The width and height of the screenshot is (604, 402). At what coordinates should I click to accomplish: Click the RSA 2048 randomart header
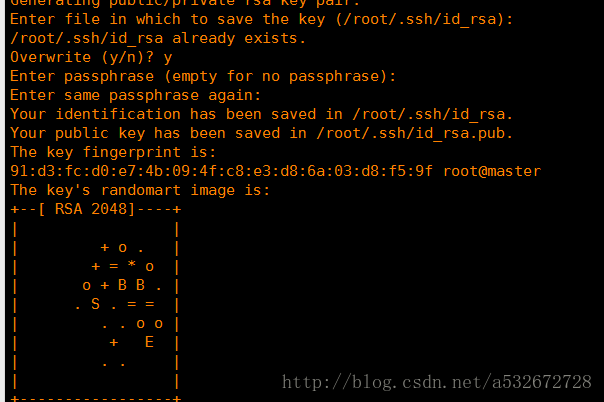[x=96, y=209]
